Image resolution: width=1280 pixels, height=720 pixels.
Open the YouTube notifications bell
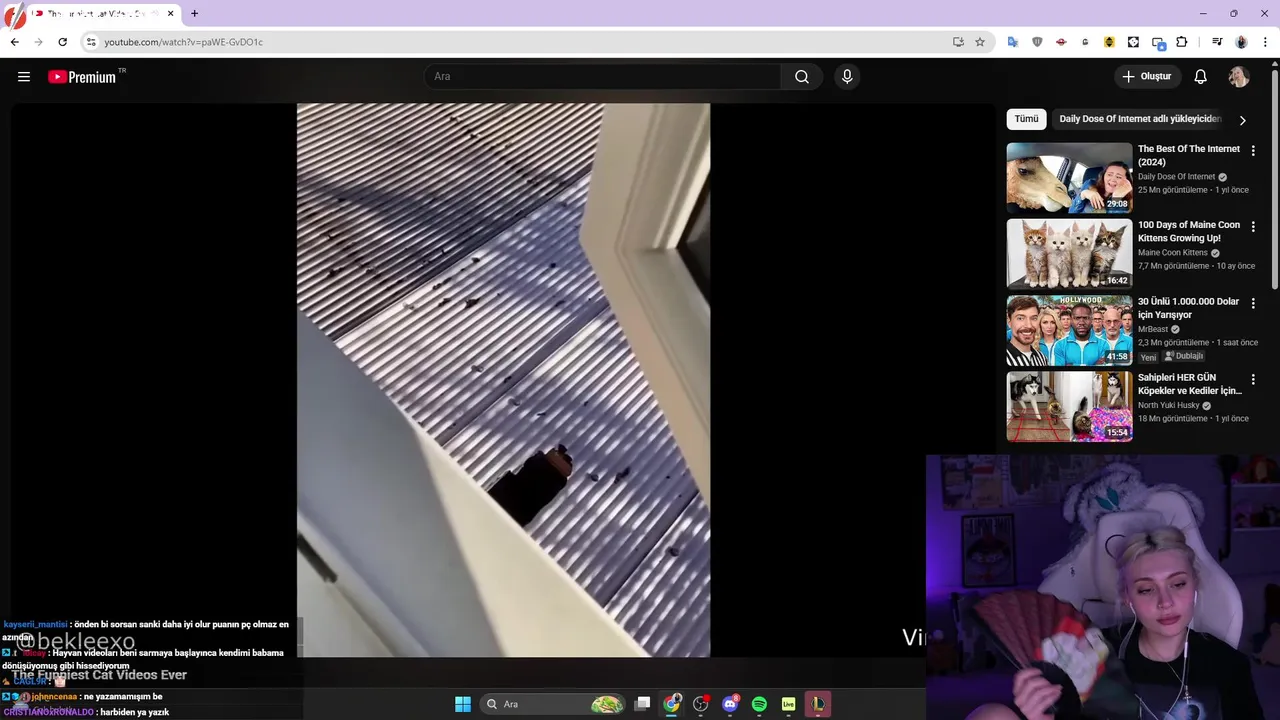(x=1201, y=77)
